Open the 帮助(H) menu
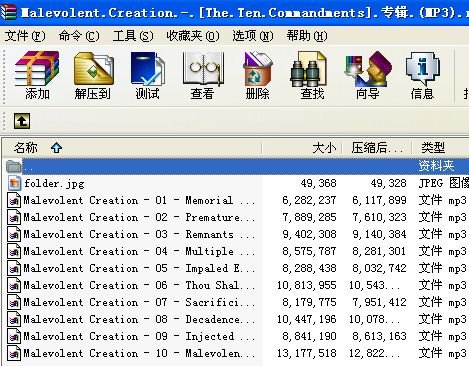The width and height of the screenshot is (469, 366). click(307, 36)
